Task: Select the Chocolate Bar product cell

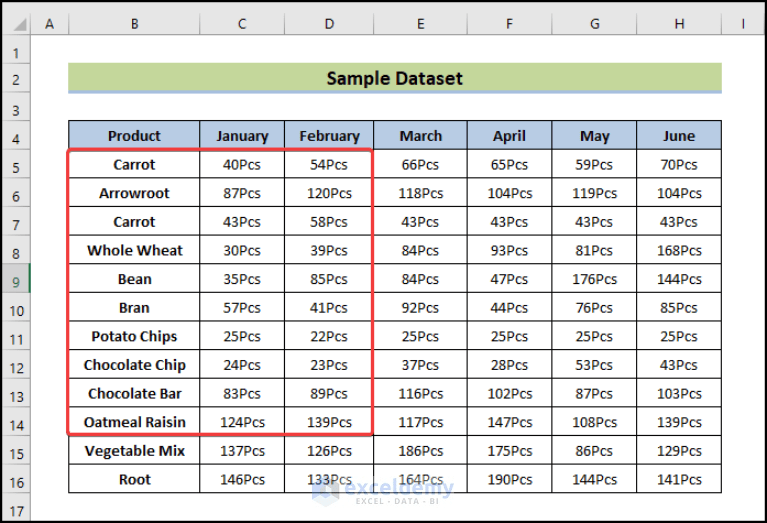Action: (x=134, y=393)
